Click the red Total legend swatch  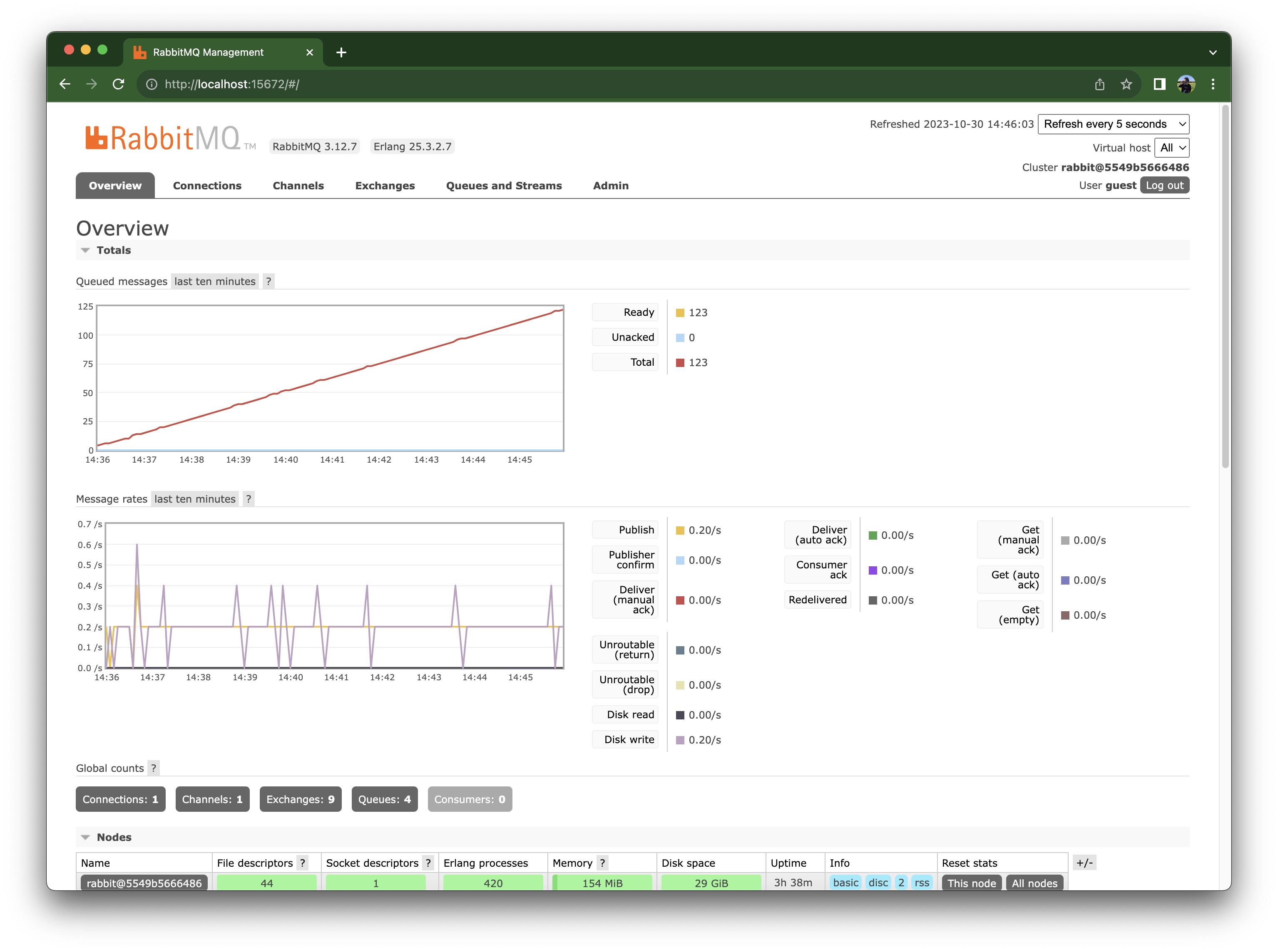680,362
